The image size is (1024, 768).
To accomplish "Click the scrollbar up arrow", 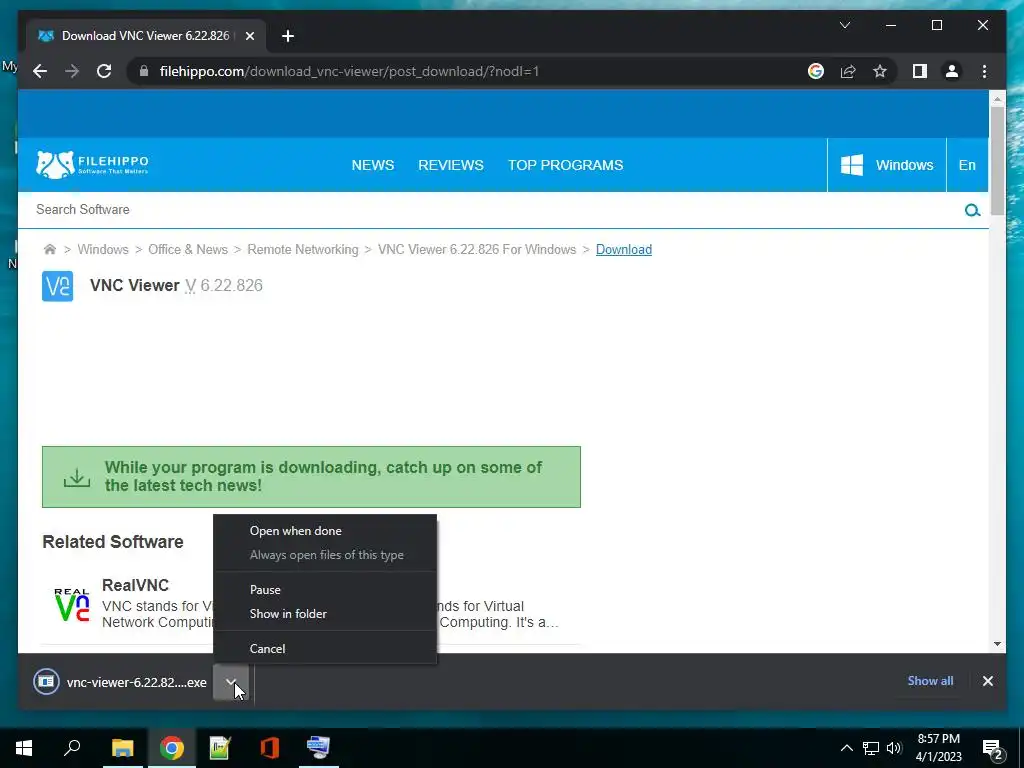I will point(997,99).
